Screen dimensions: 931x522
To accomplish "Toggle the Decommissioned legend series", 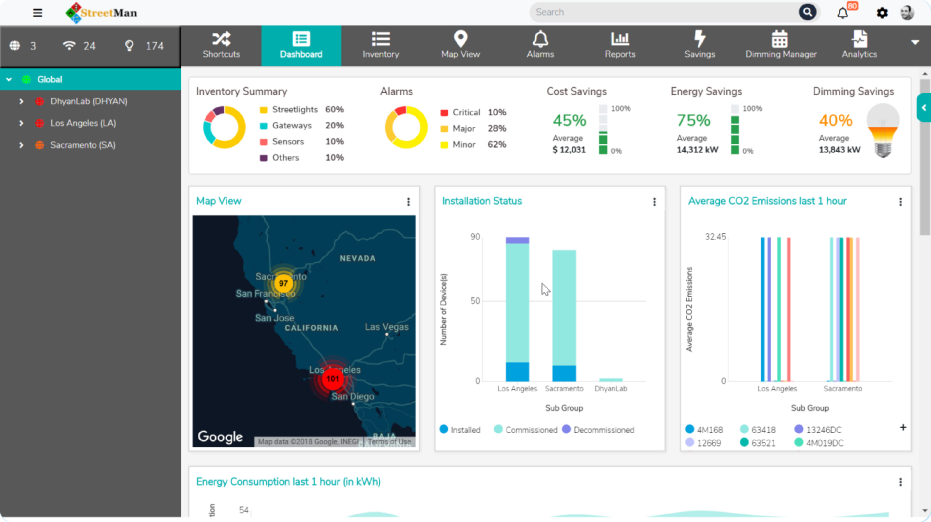I will tap(566, 430).
